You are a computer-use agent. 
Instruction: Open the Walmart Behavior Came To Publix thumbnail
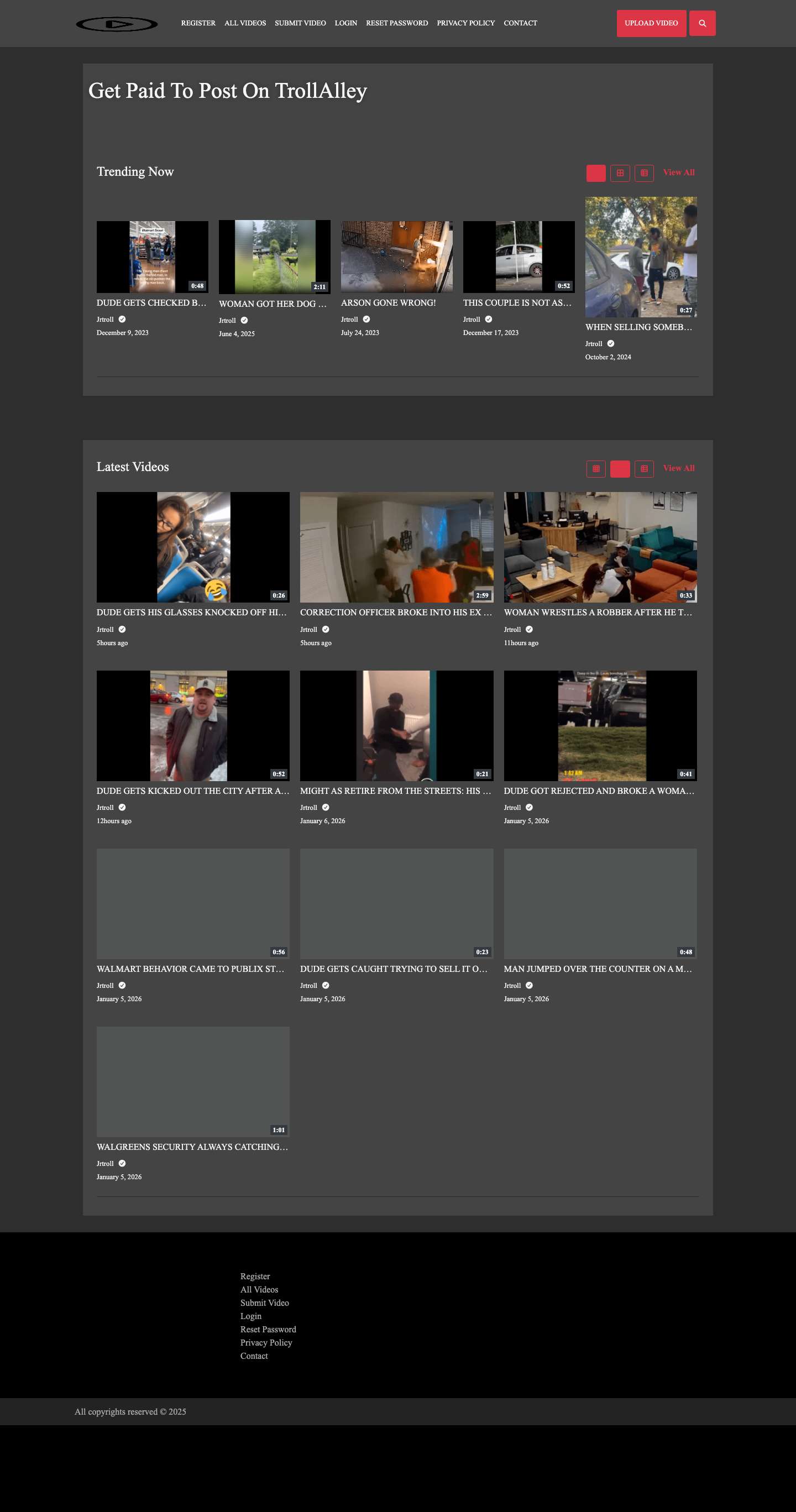(192, 903)
